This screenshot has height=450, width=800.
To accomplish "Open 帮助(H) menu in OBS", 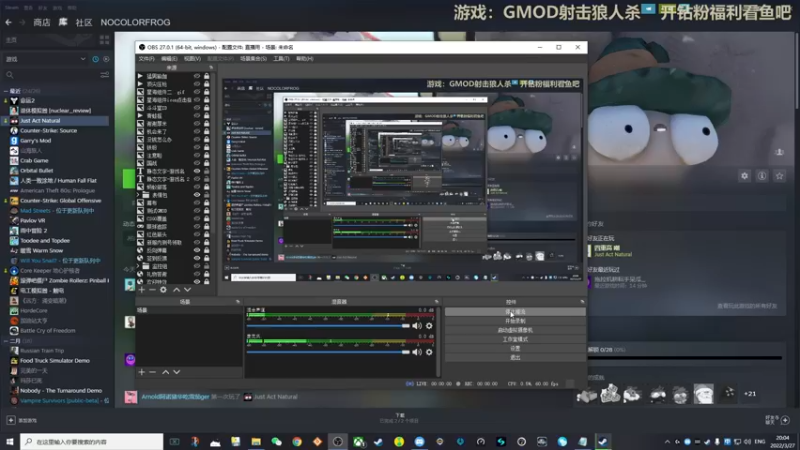I will tap(305, 59).
